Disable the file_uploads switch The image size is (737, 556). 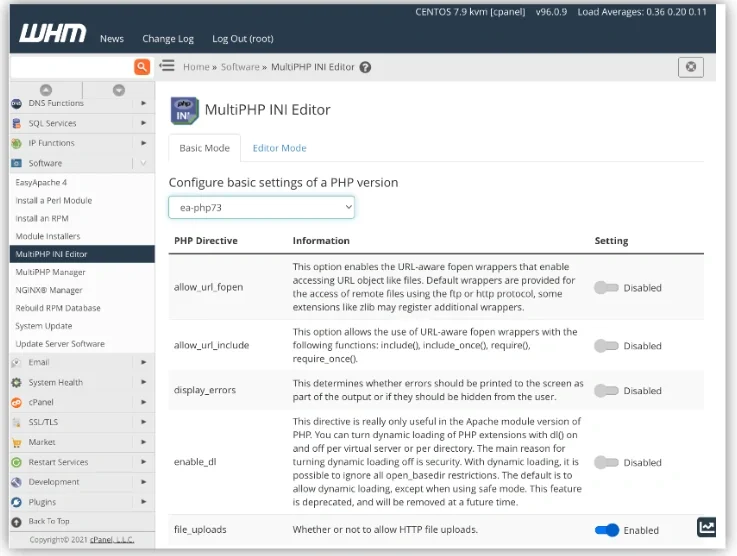pos(607,530)
